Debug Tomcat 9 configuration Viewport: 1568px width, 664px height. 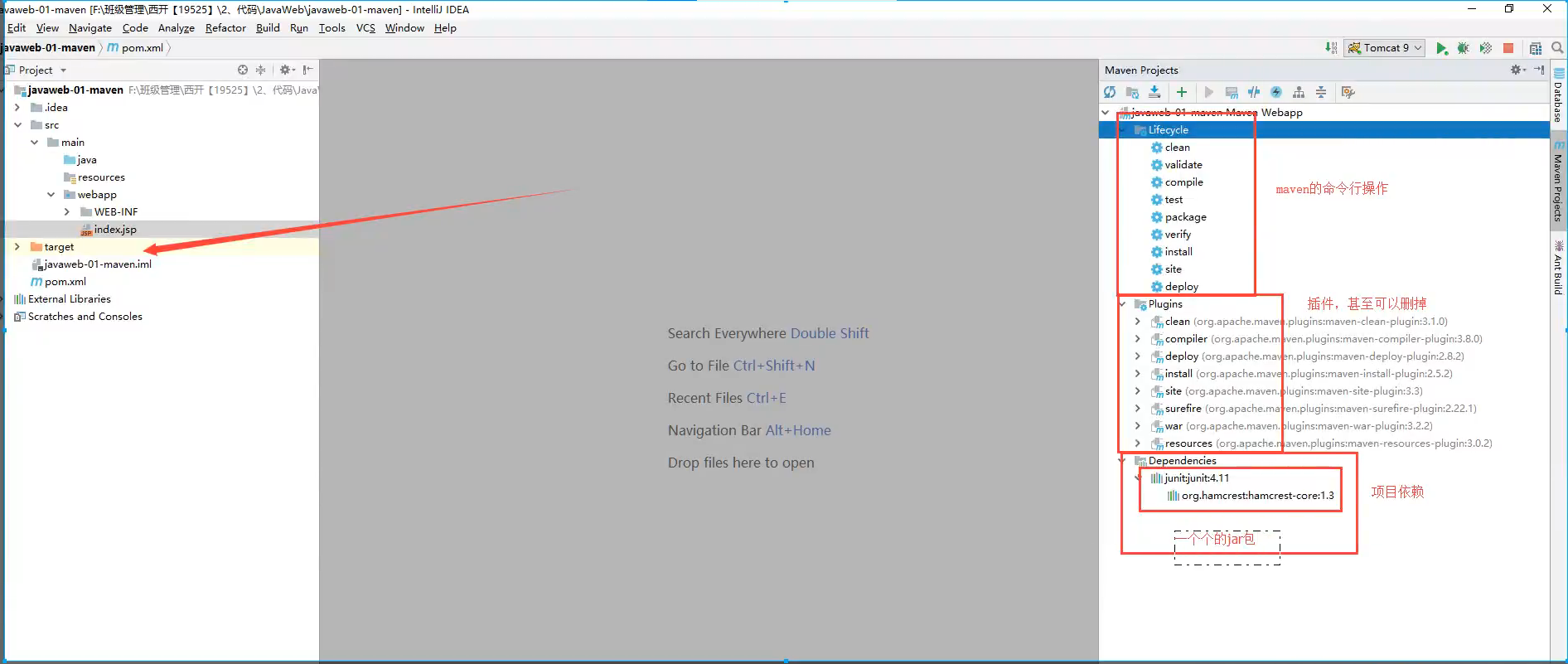coord(1464,48)
